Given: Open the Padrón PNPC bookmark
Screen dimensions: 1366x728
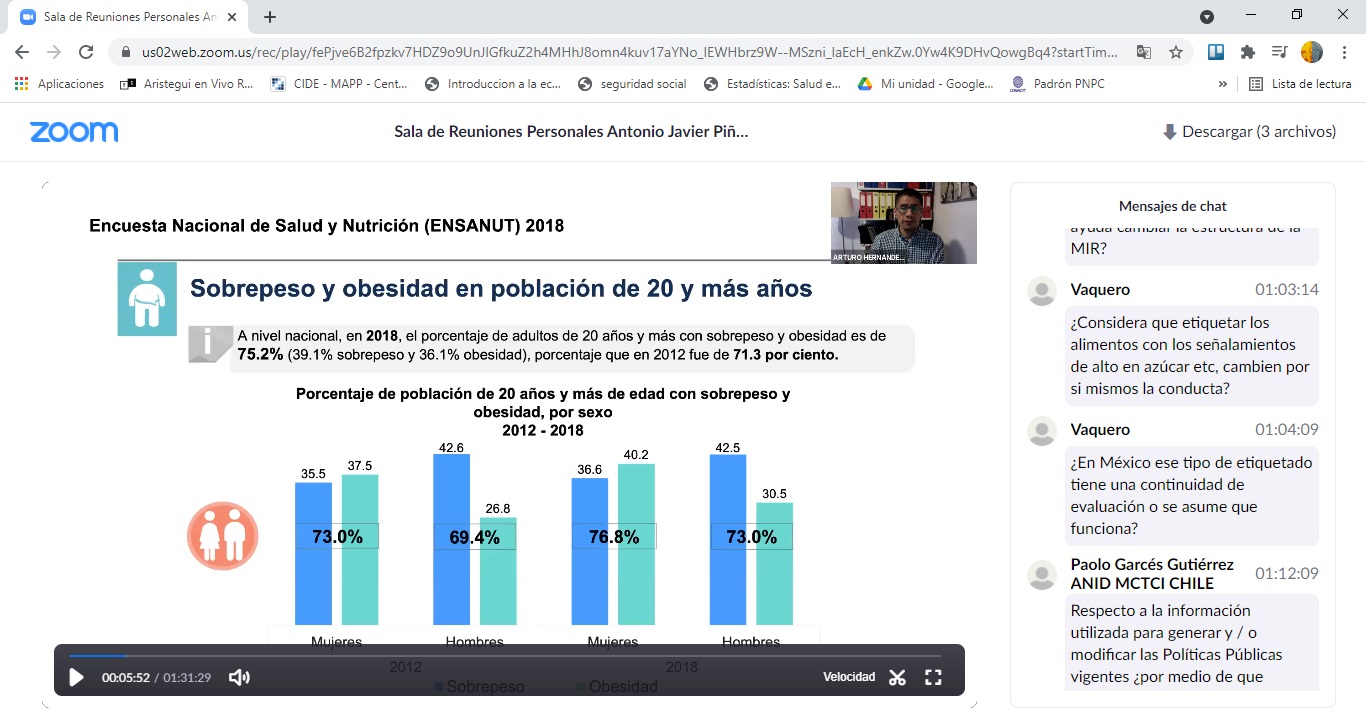Looking at the screenshot, I should (x=1058, y=84).
